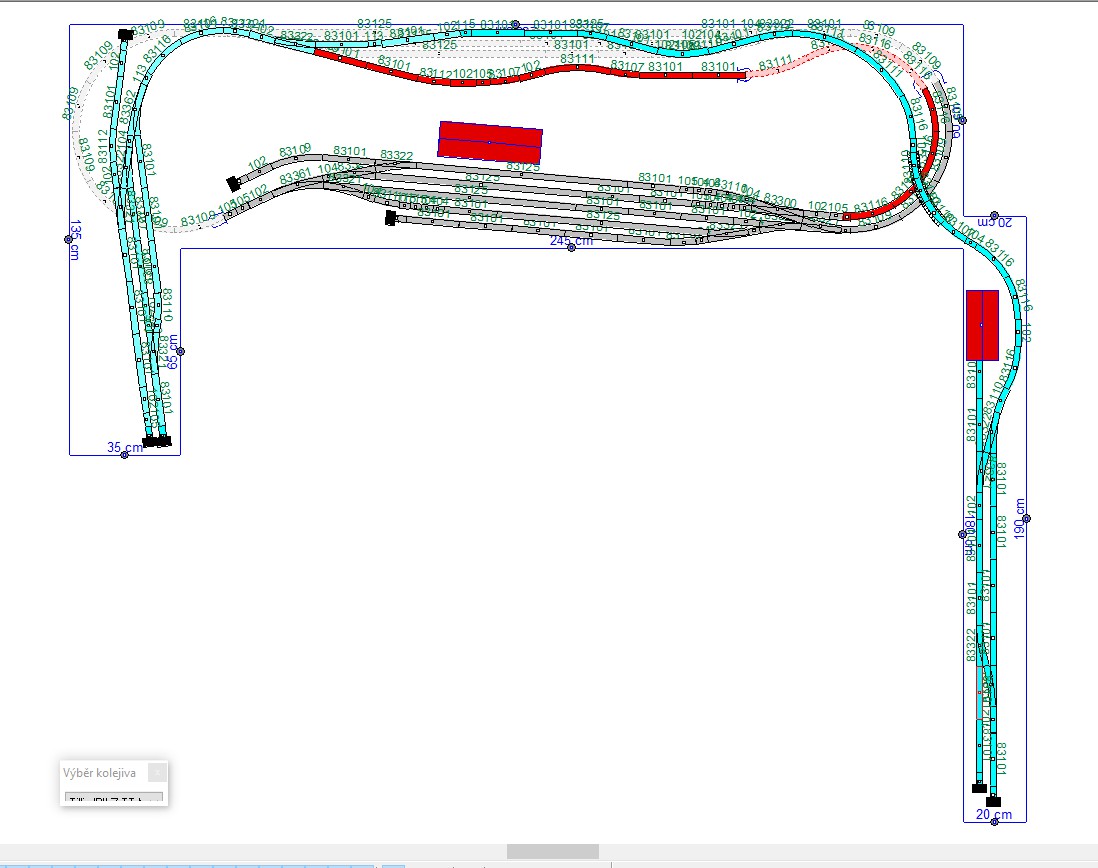The width and height of the screenshot is (1098, 868).
Task: Click the top baseboard edge midpoint handle
Action: coord(515,24)
